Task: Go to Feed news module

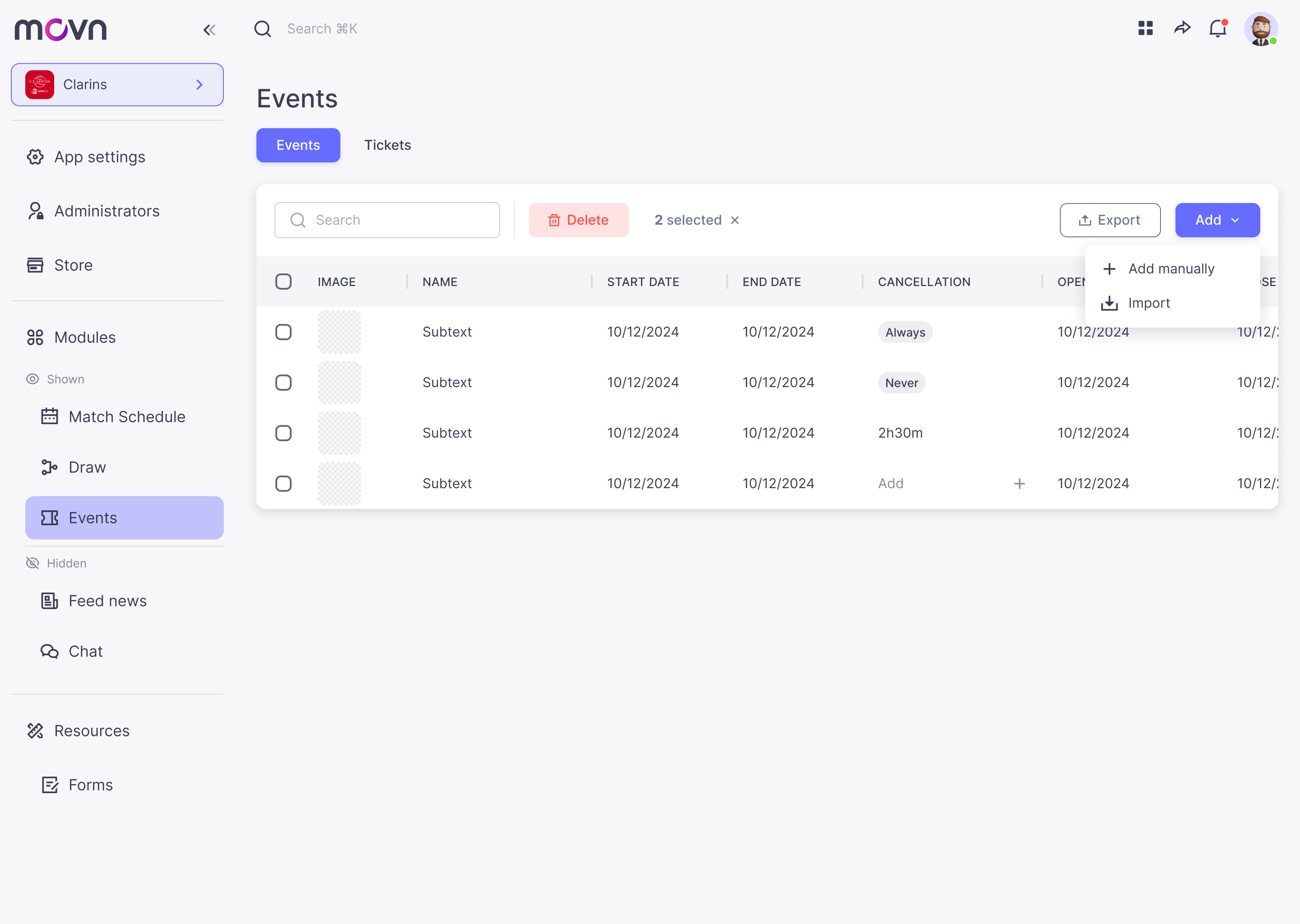Action: click(x=107, y=601)
